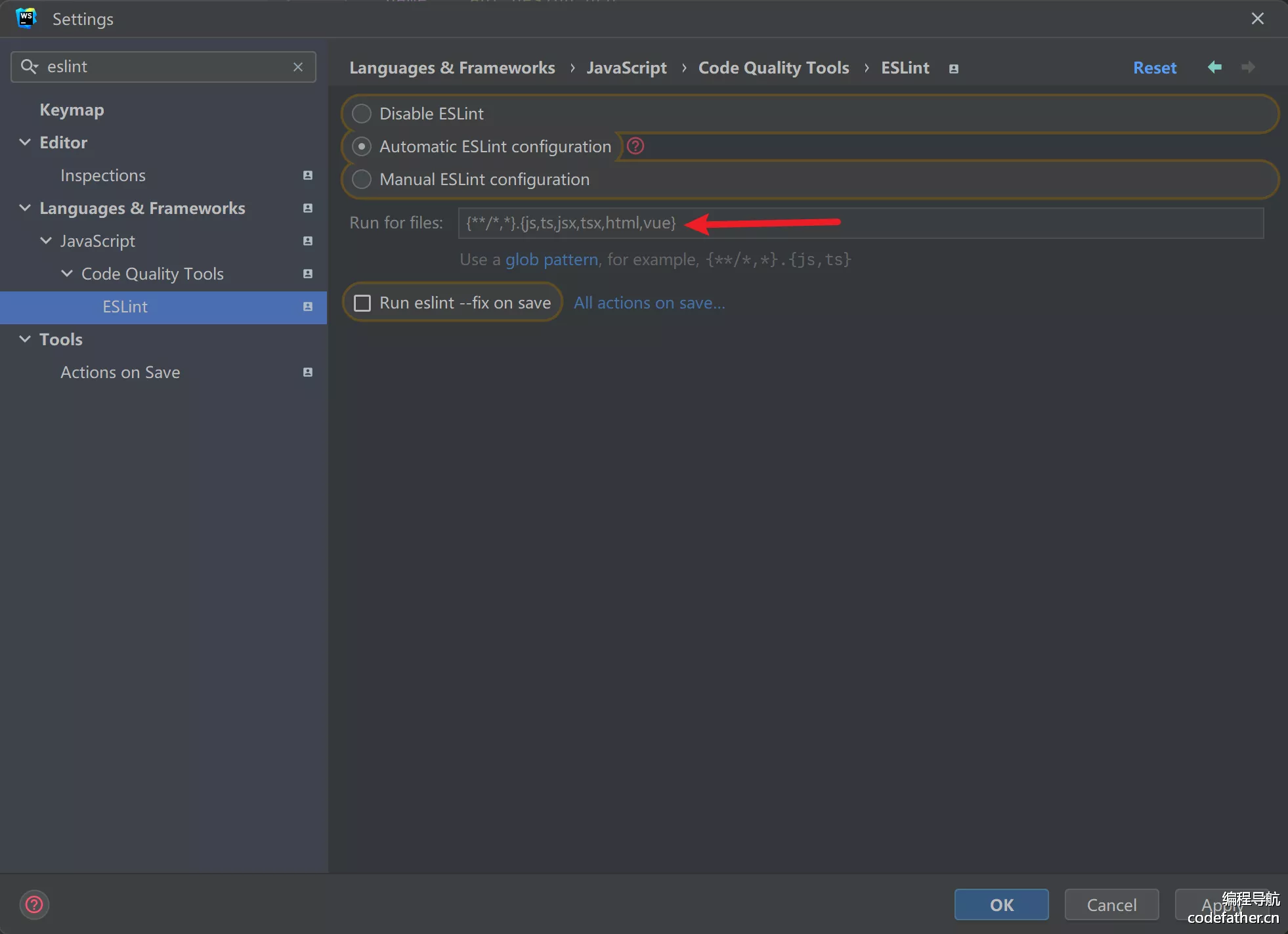This screenshot has width=1288, height=934.
Task: Open All actions on save link
Action: [x=649, y=303]
